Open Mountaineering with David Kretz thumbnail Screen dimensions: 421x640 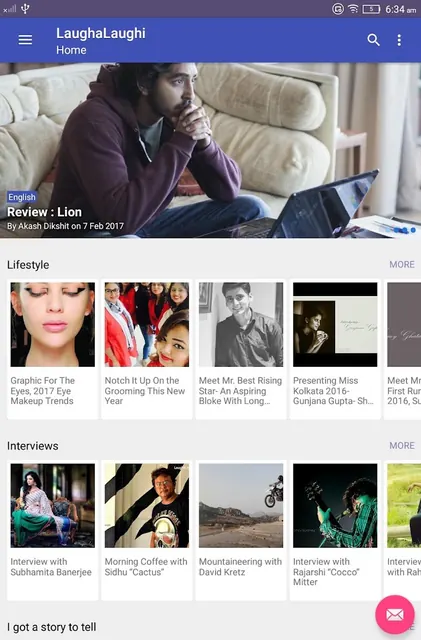click(x=241, y=505)
